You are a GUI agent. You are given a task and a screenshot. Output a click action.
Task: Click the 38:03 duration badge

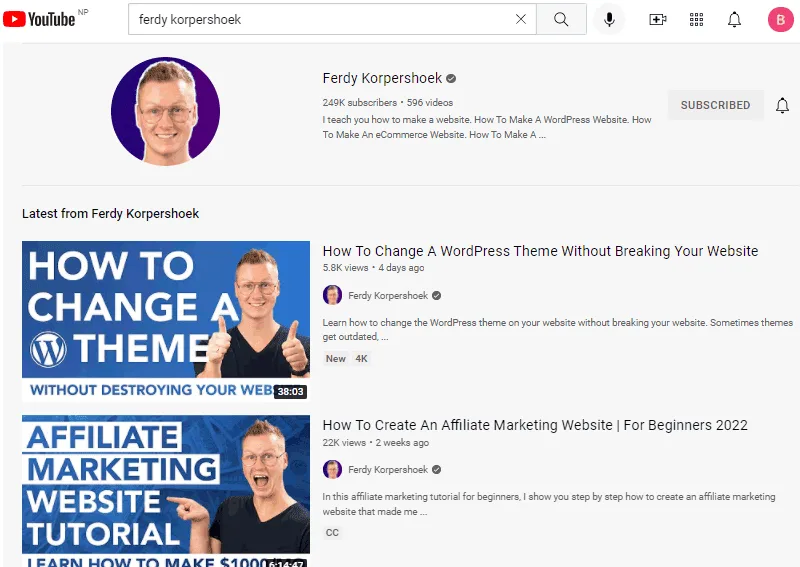pyautogui.click(x=291, y=391)
